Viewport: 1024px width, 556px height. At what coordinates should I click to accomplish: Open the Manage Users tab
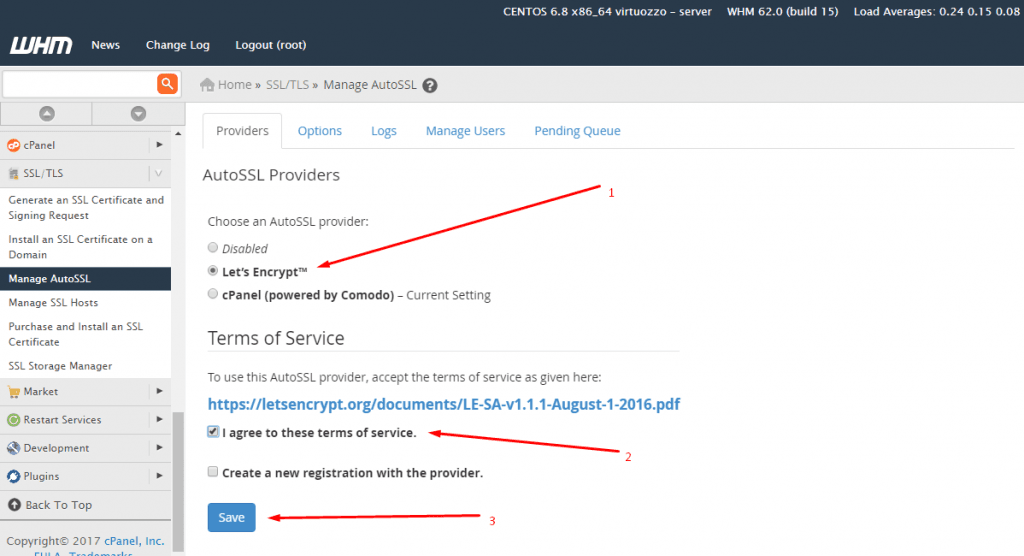(x=465, y=131)
